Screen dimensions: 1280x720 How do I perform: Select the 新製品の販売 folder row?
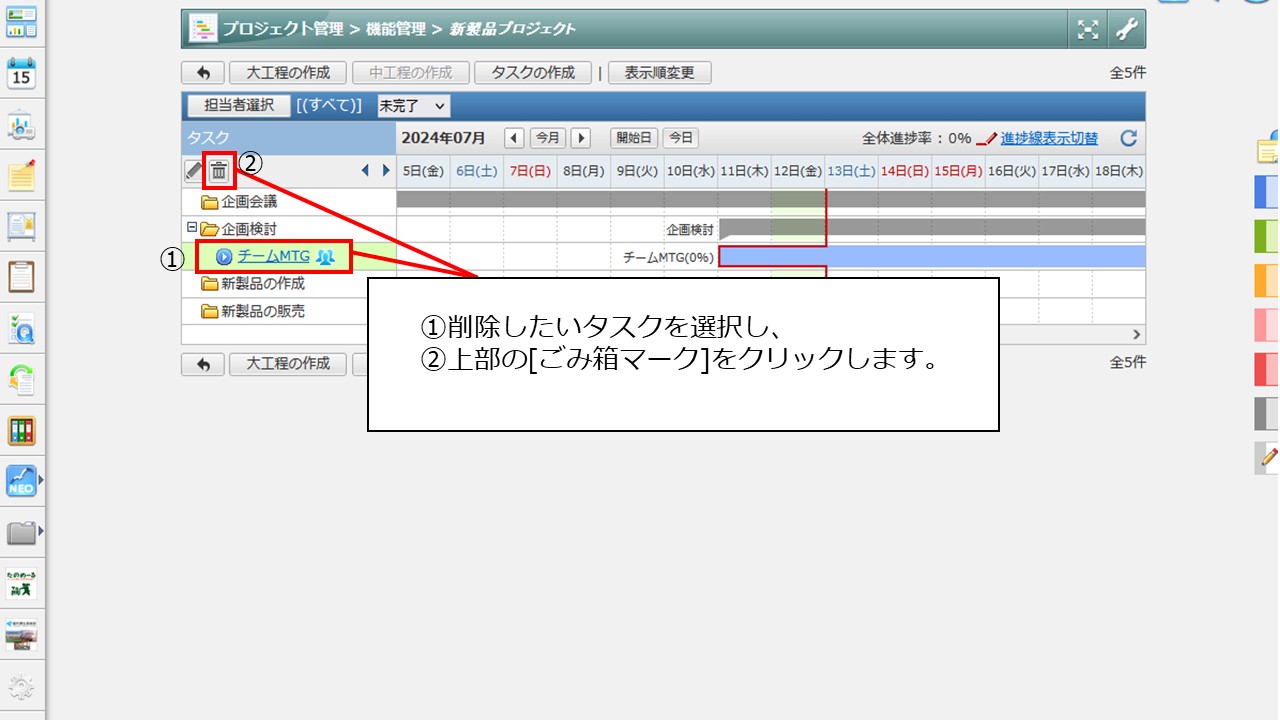262,311
